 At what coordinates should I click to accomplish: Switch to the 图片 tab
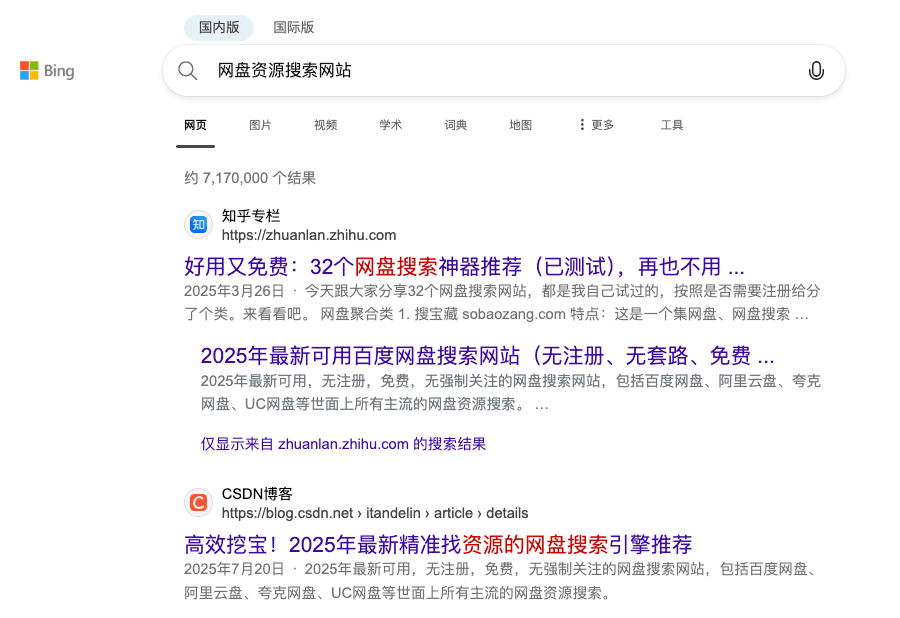260,125
